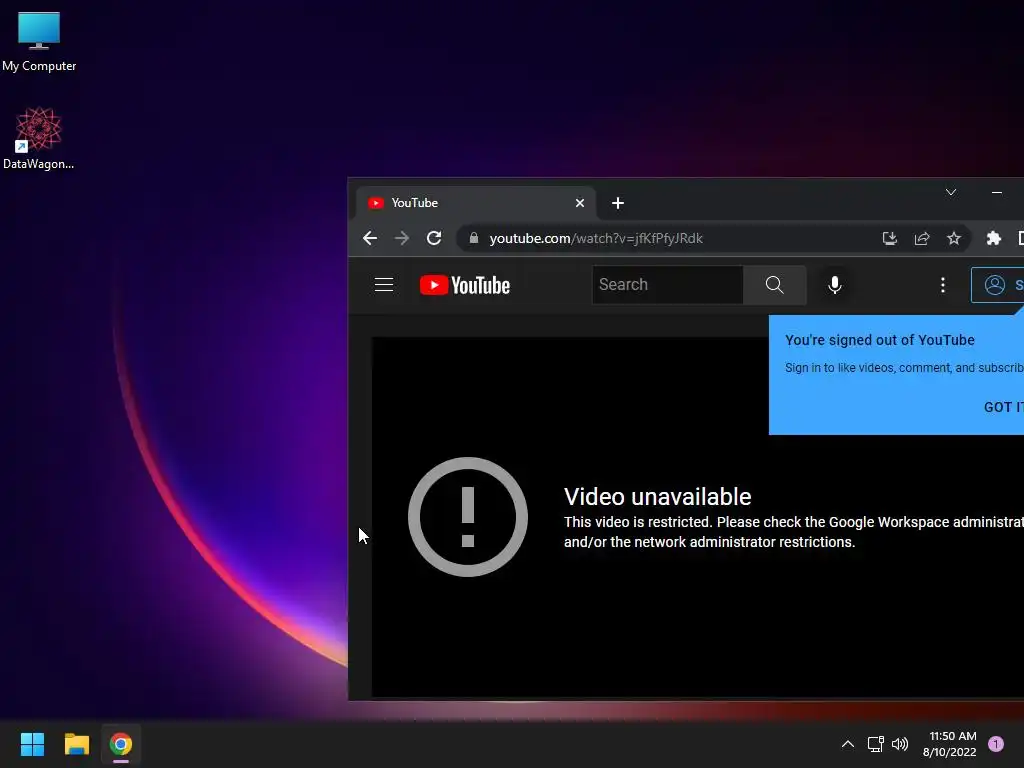Open a new Chrome tab
Screen dimensions: 1024x768
click(x=618, y=203)
